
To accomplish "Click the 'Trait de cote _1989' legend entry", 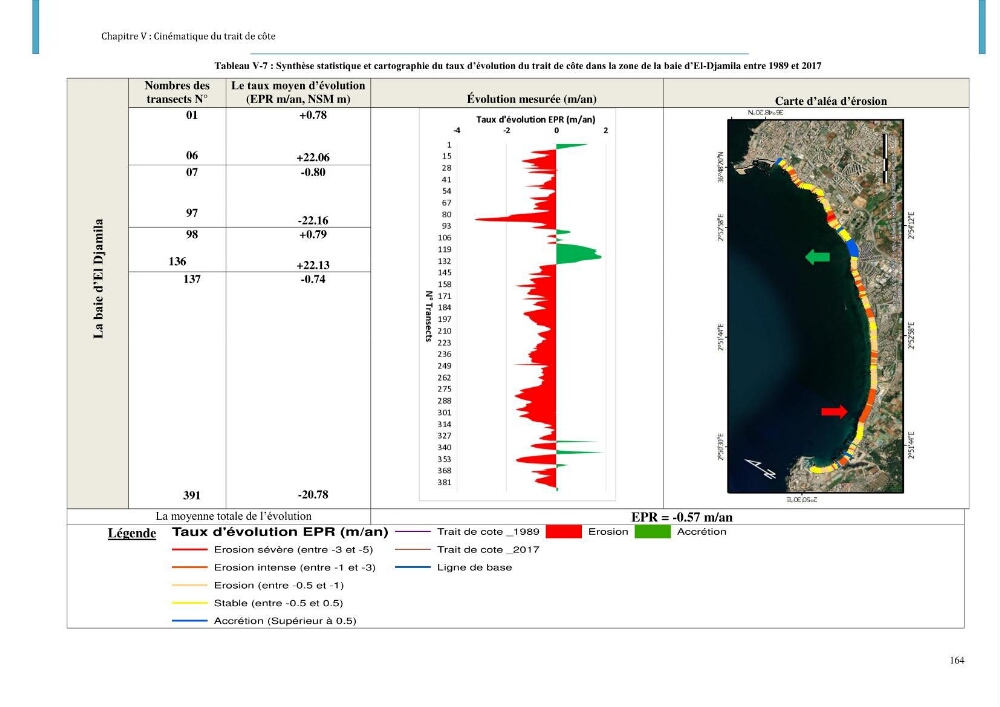I will click(x=467, y=532).
